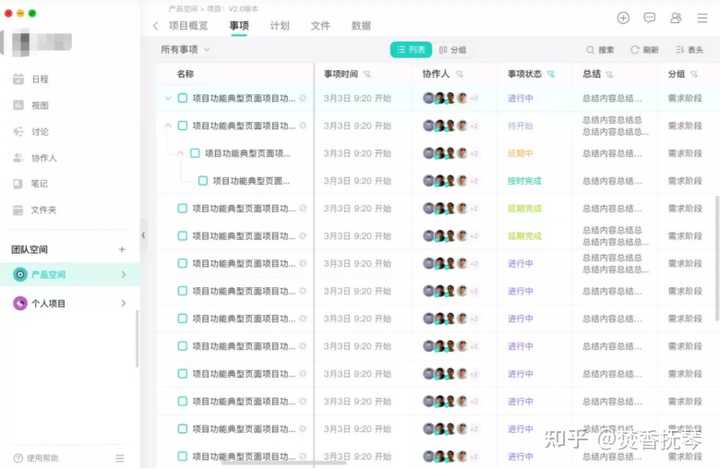Click the 名称 column header
The width and height of the screenshot is (720, 469).
click(185, 74)
